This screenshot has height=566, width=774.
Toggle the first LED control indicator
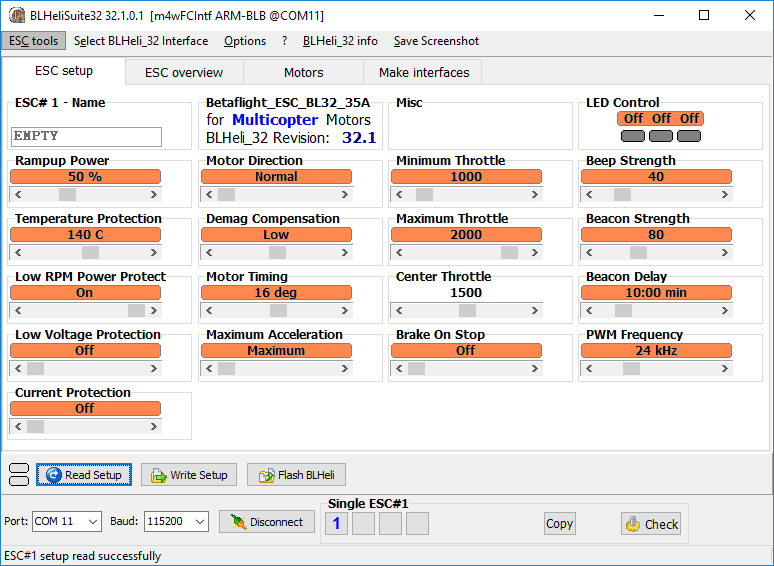632,136
